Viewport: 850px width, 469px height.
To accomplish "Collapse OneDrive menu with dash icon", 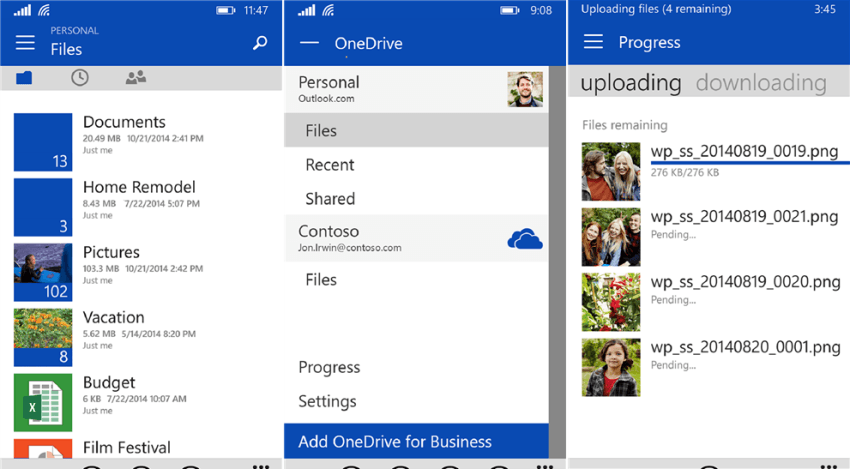I will [309, 43].
